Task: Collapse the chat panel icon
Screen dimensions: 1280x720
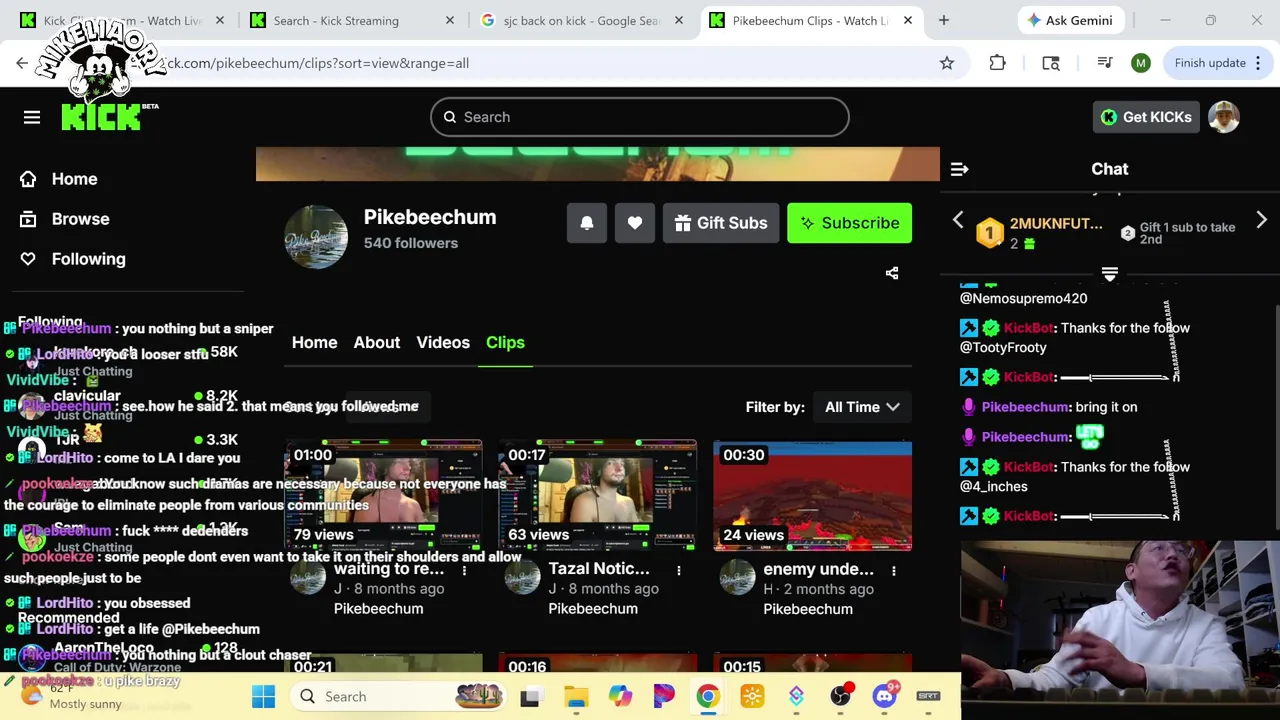Action: (x=959, y=169)
